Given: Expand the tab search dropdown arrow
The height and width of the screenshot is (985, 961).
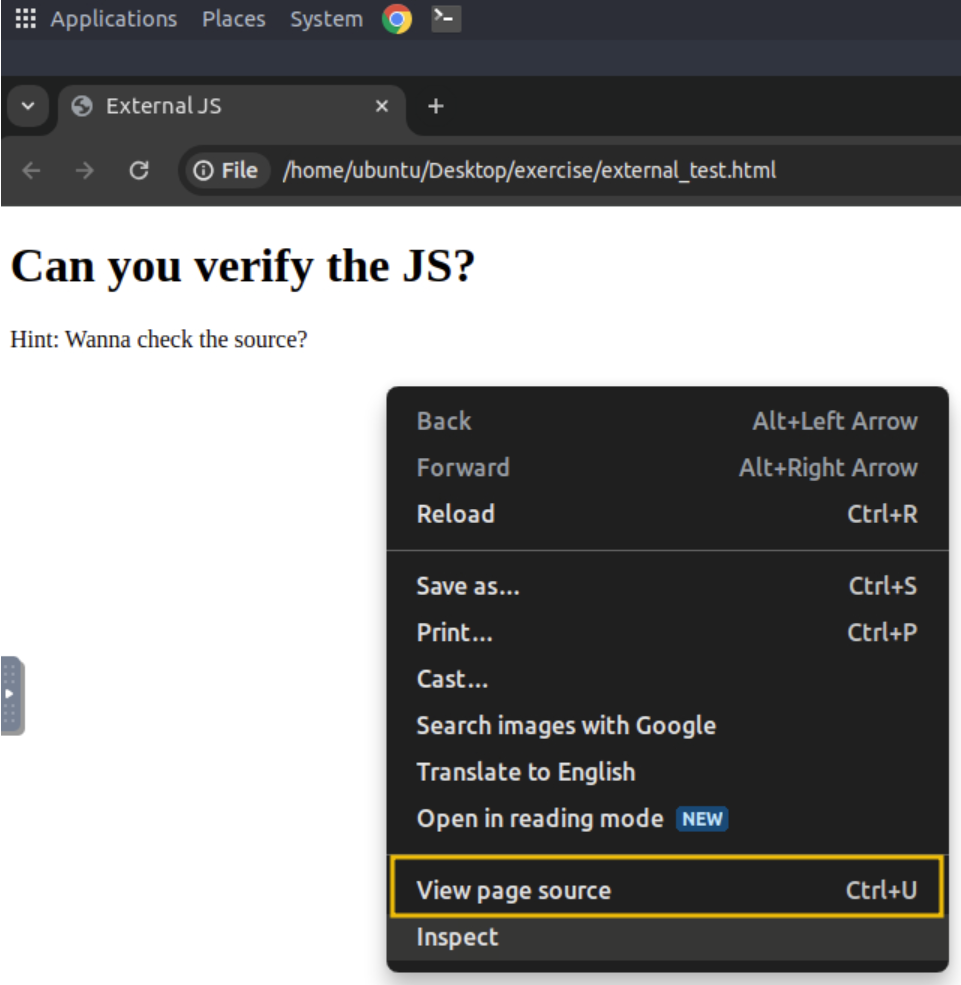Looking at the screenshot, I should pyautogui.click(x=27, y=106).
